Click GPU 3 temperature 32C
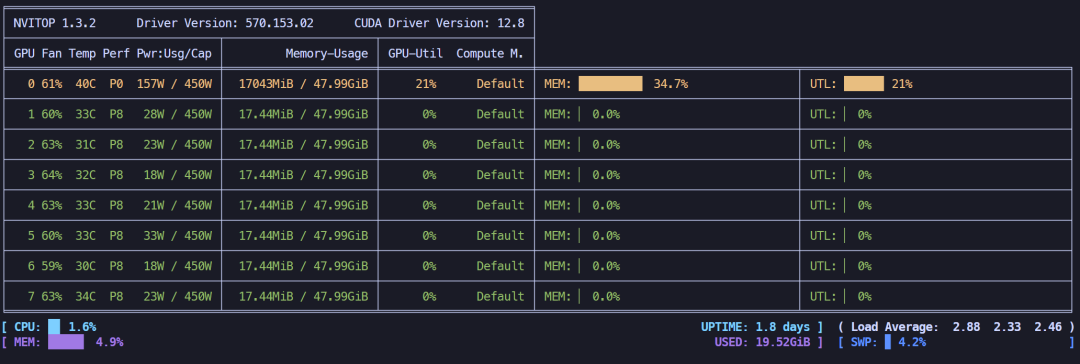The width and height of the screenshot is (1080, 364). tap(85, 175)
